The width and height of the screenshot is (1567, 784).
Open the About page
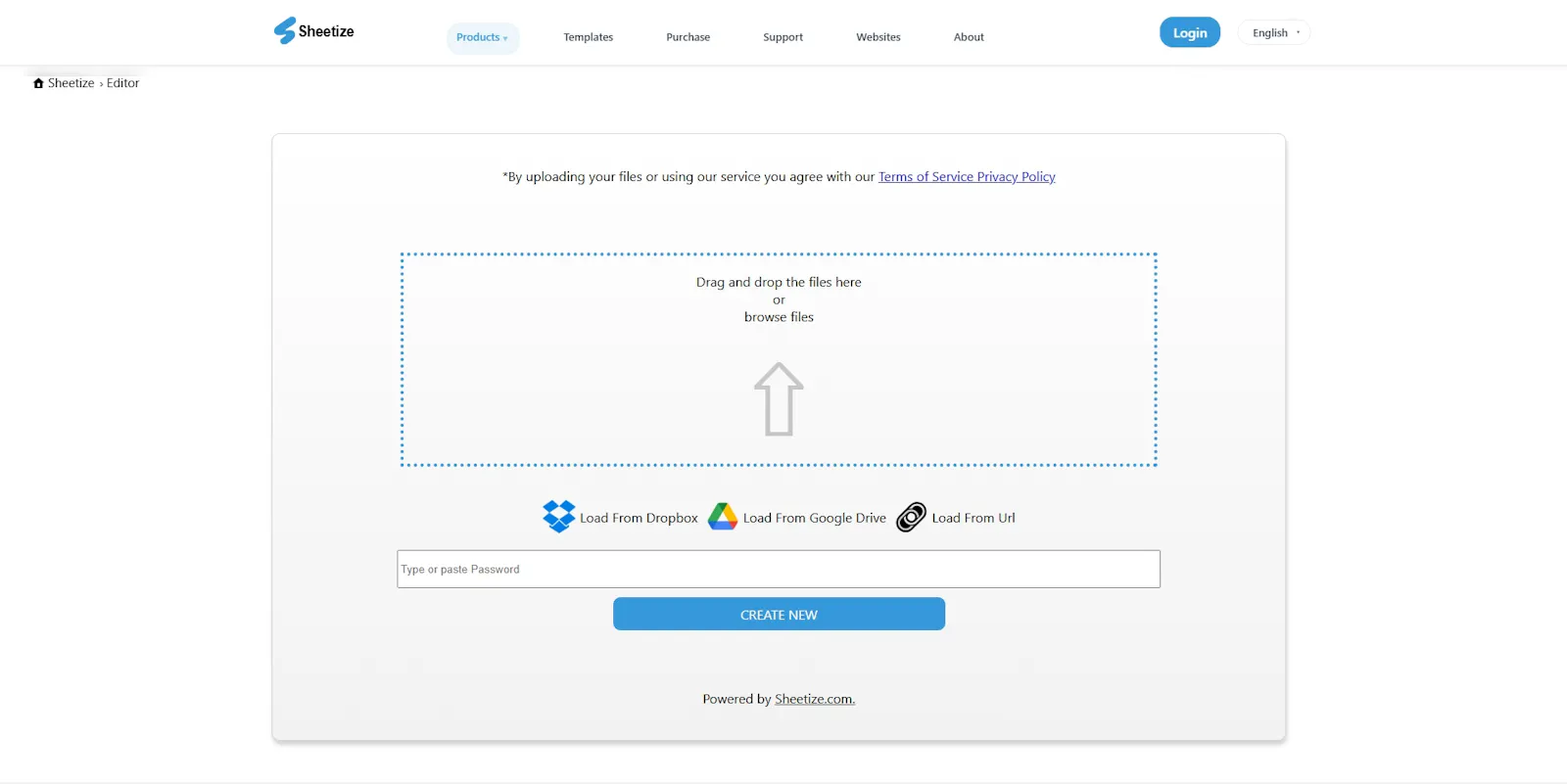969,37
